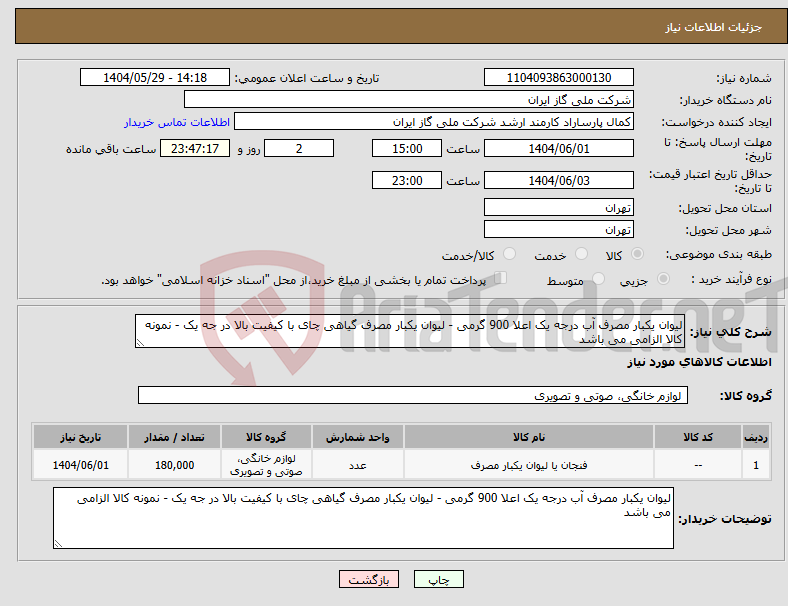Click the remaining days field showing 2
Image resolution: width=788 pixels, height=606 pixels.
pyautogui.click(x=299, y=148)
